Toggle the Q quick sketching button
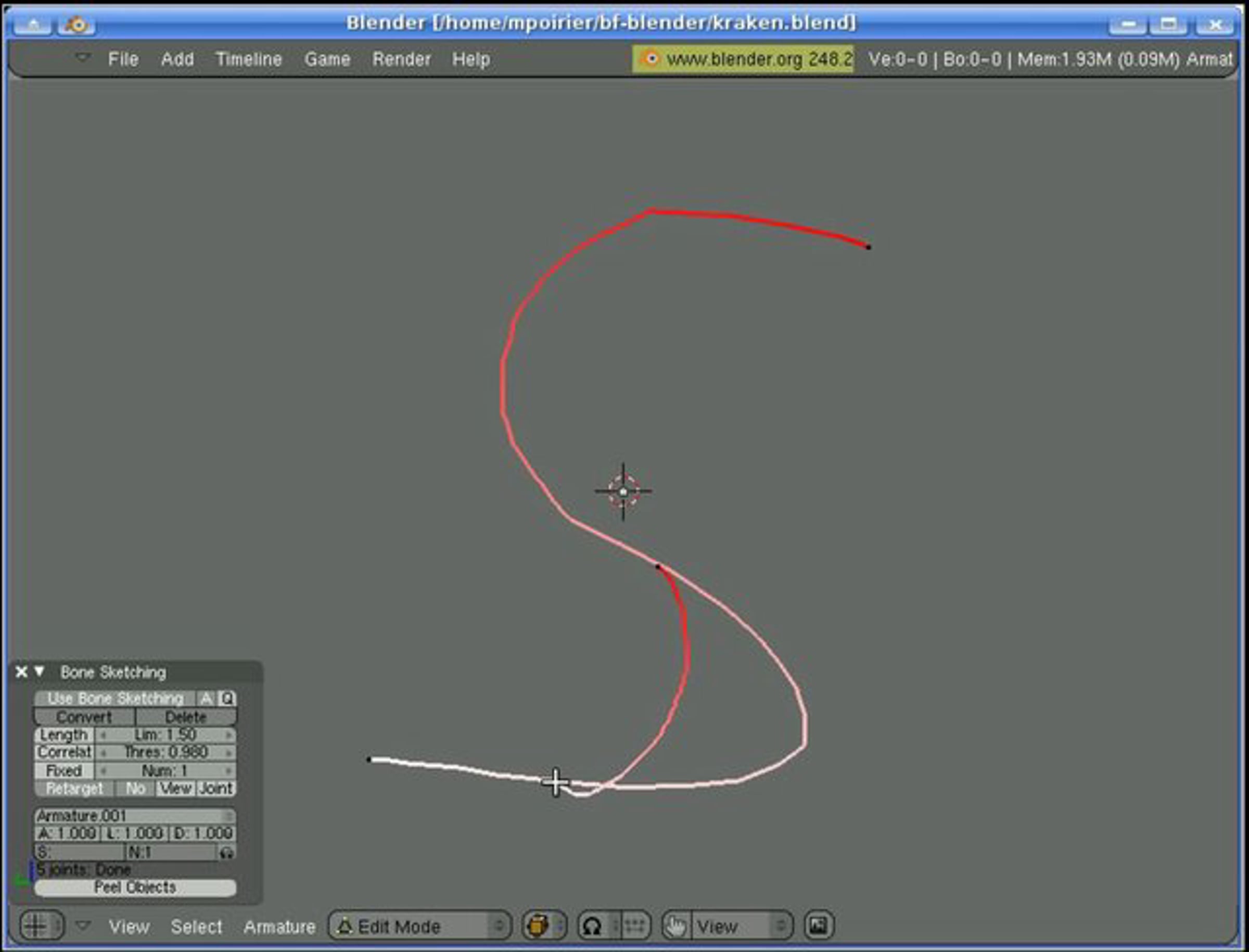 coord(227,698)
